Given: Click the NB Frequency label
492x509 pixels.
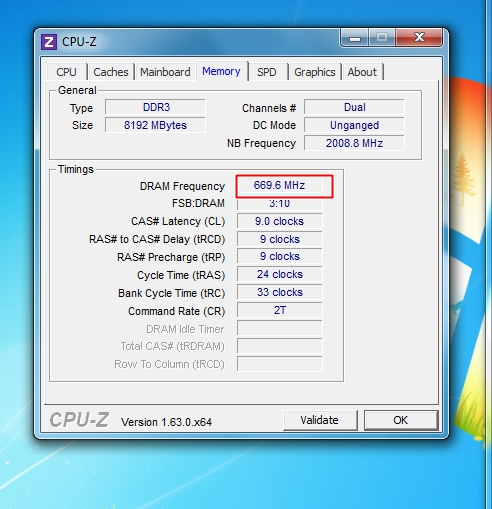Looking at the screenshot, I should [261, 143].
